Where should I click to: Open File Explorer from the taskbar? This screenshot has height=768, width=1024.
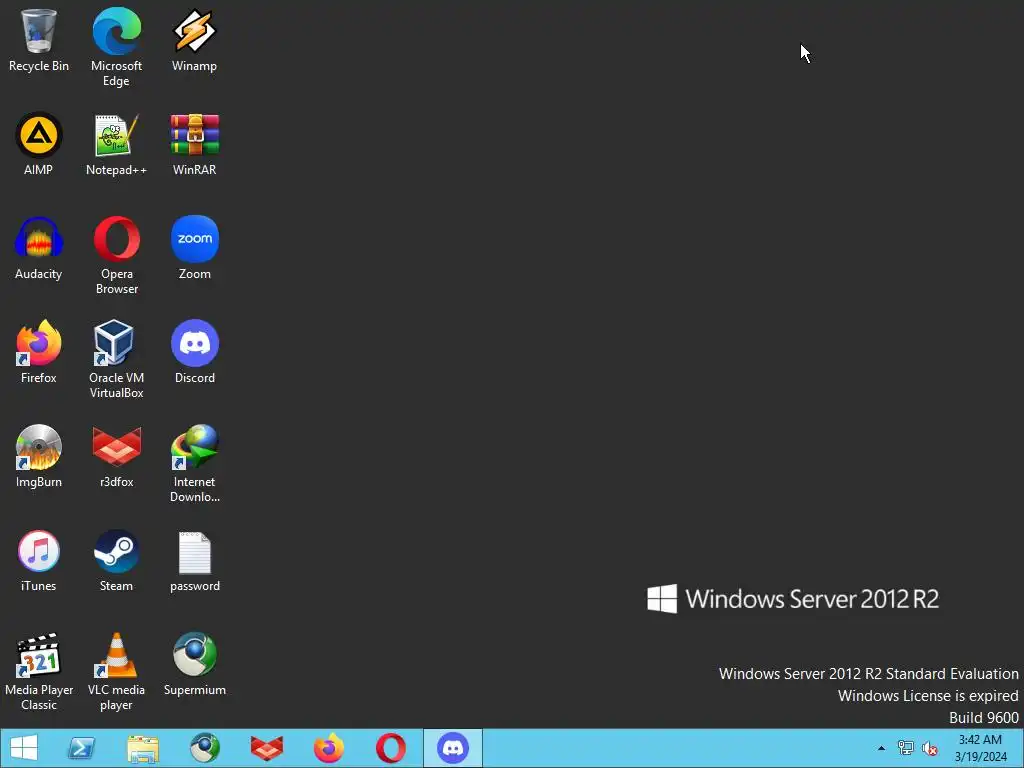click(142, 748)
